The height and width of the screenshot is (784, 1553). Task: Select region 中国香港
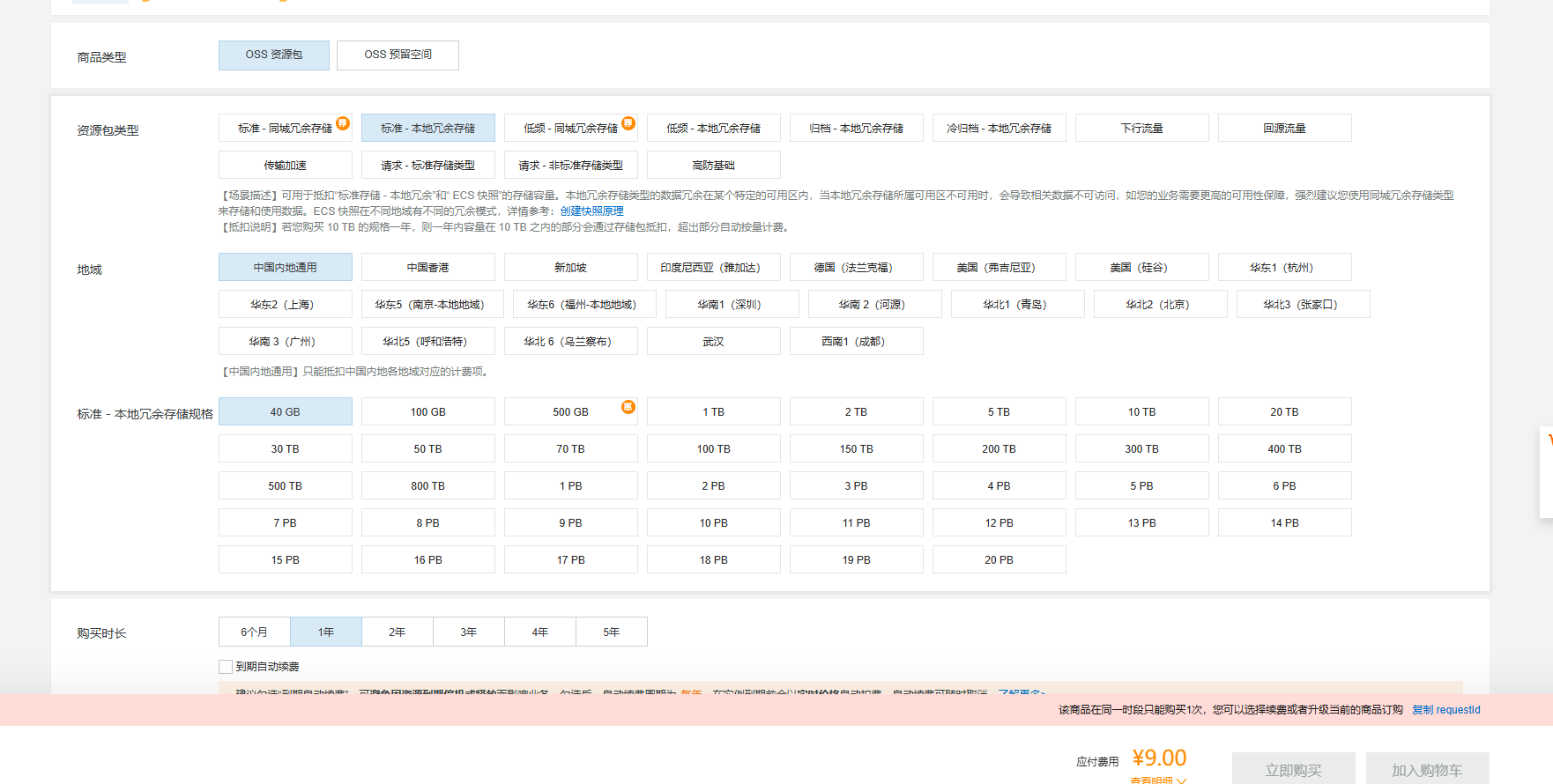click(428, 268)
